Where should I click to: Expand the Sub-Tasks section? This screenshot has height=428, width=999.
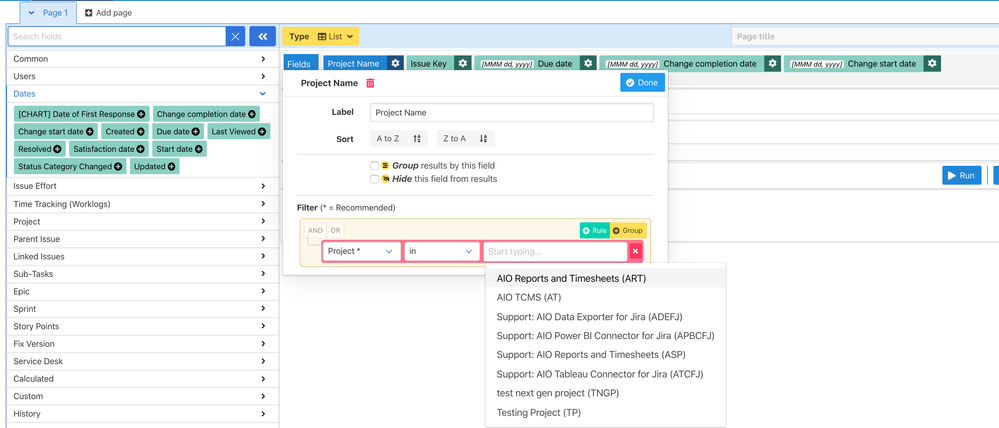click(143, 275)
